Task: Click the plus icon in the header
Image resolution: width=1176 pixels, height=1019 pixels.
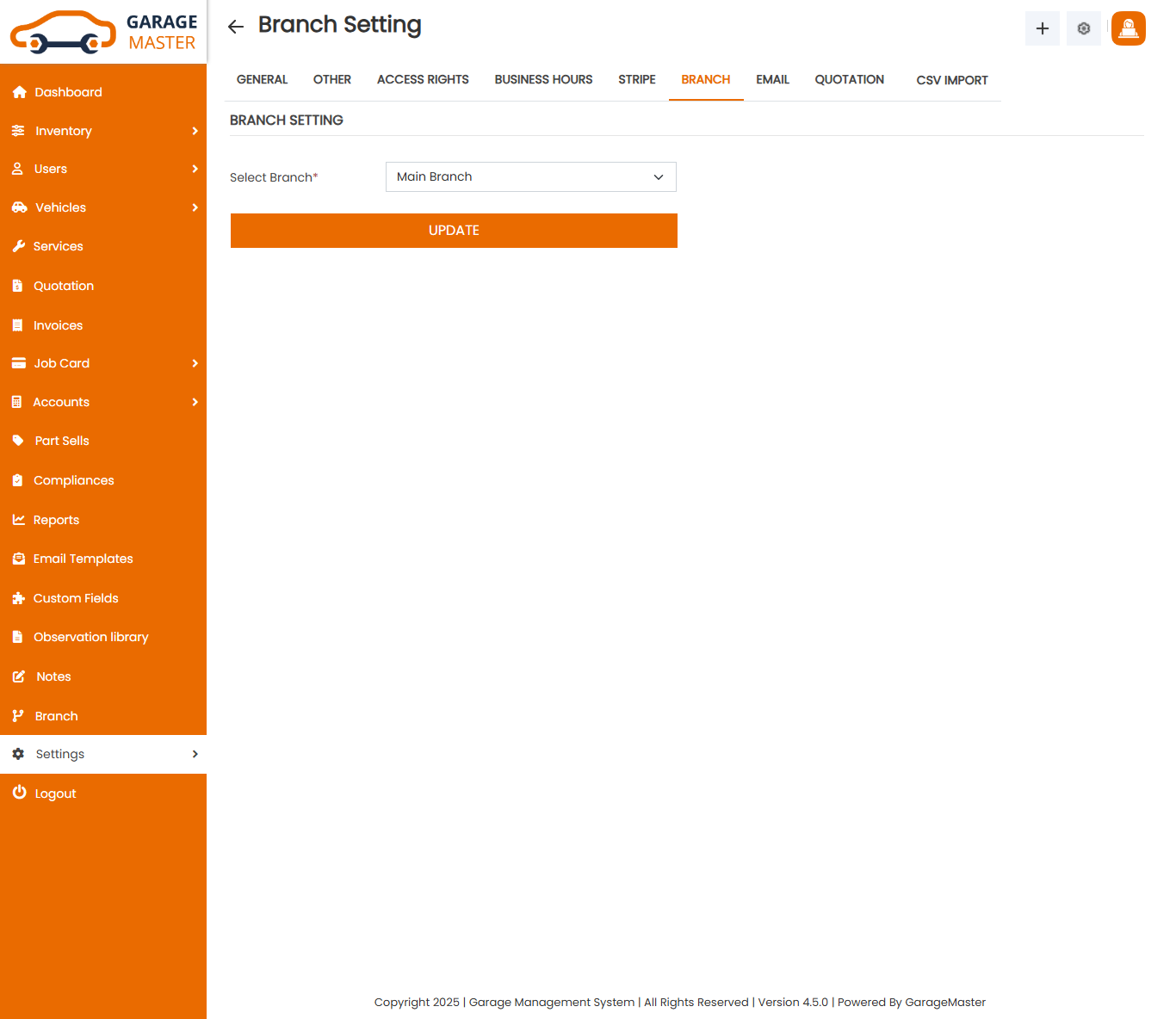Action: click(1042, 28)
